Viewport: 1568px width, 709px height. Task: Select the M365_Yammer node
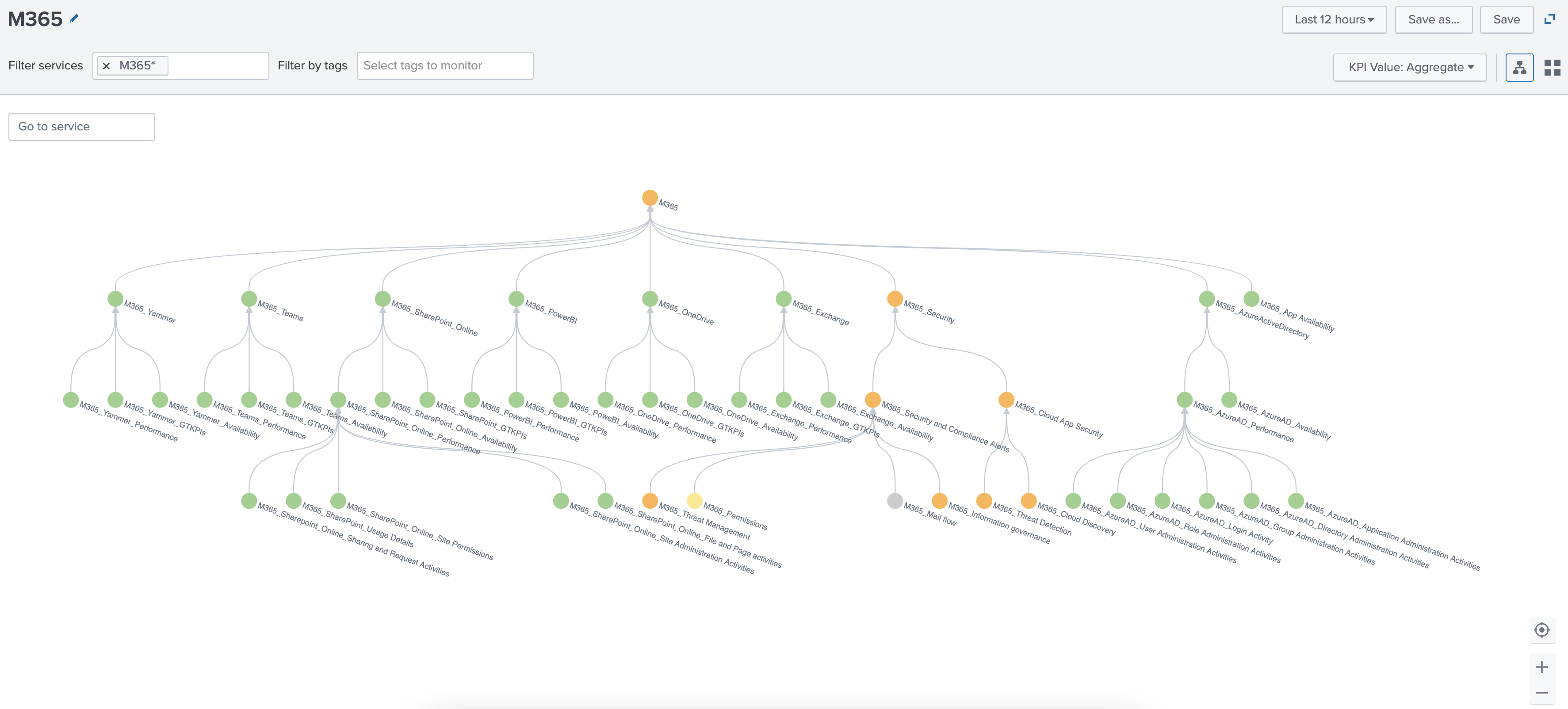(x=116, y=299)
